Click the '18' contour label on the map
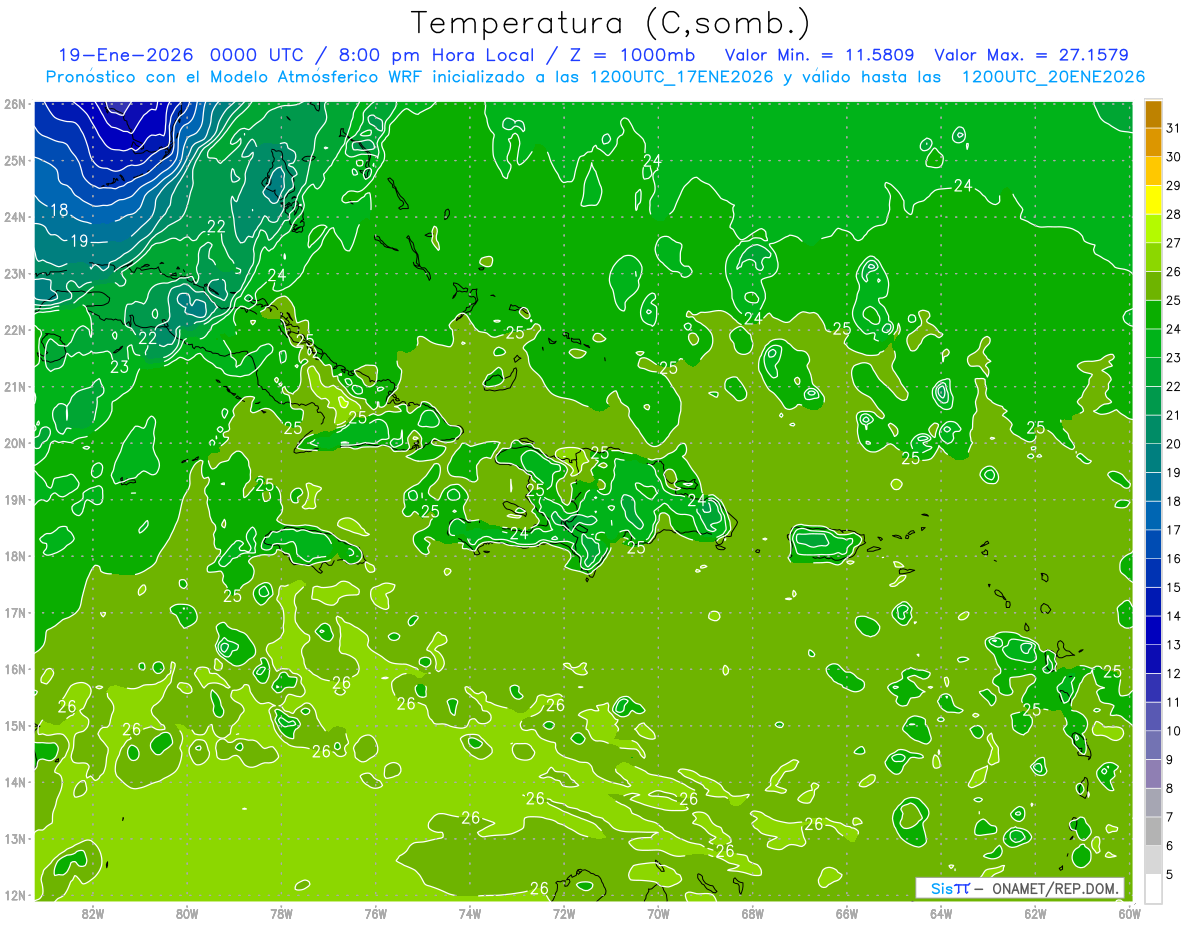This screenshot has width=1200, height=927. (59, 210)
